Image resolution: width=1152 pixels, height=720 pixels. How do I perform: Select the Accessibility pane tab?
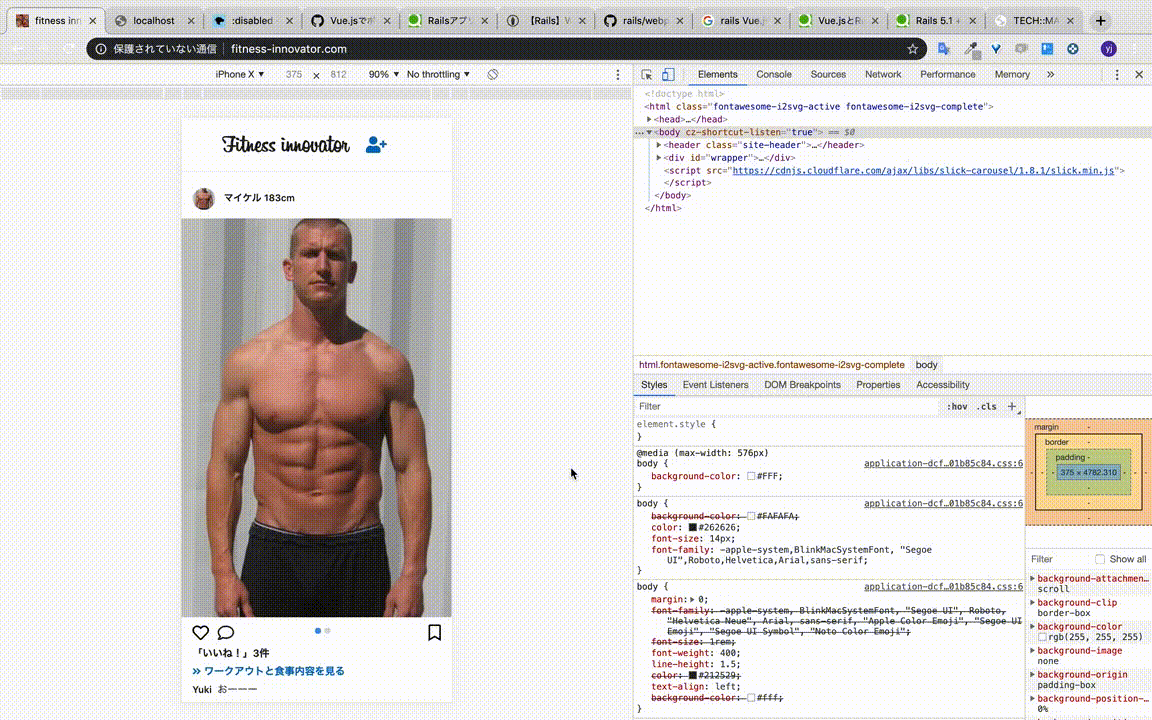(942, 385)
